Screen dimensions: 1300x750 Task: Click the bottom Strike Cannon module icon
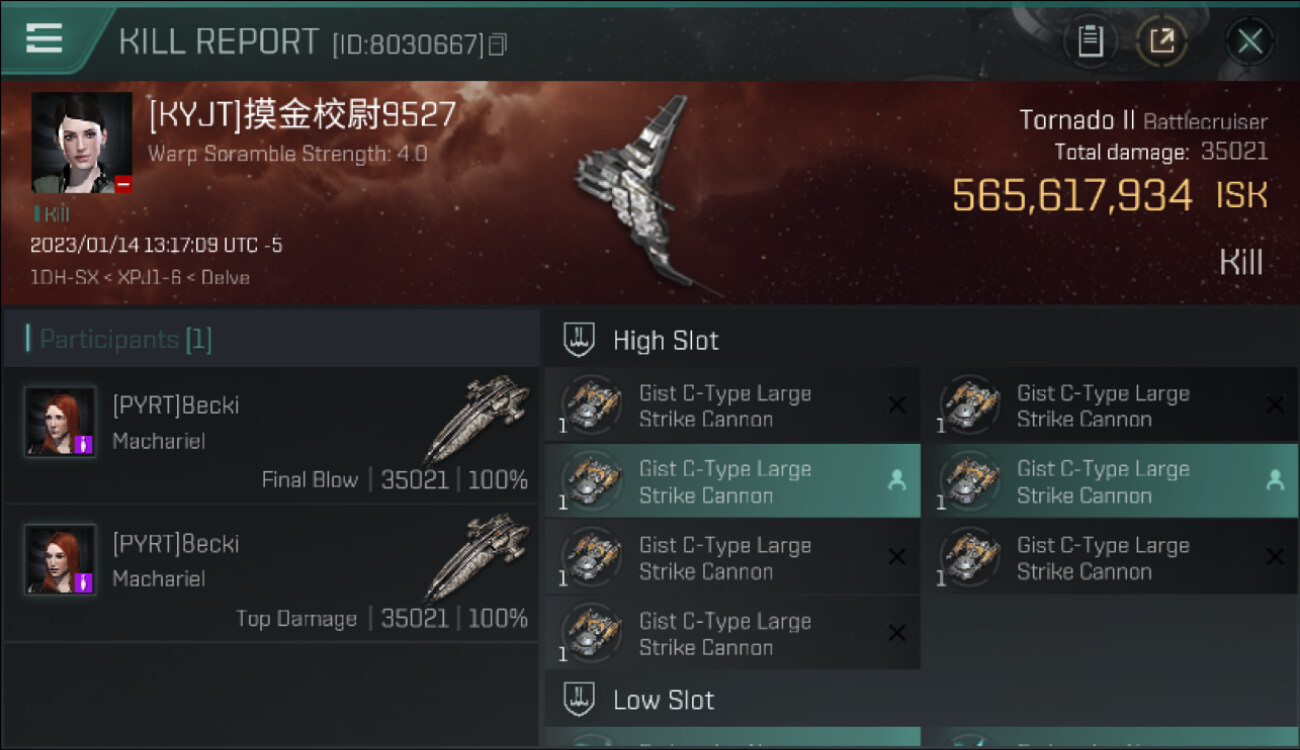592,633
